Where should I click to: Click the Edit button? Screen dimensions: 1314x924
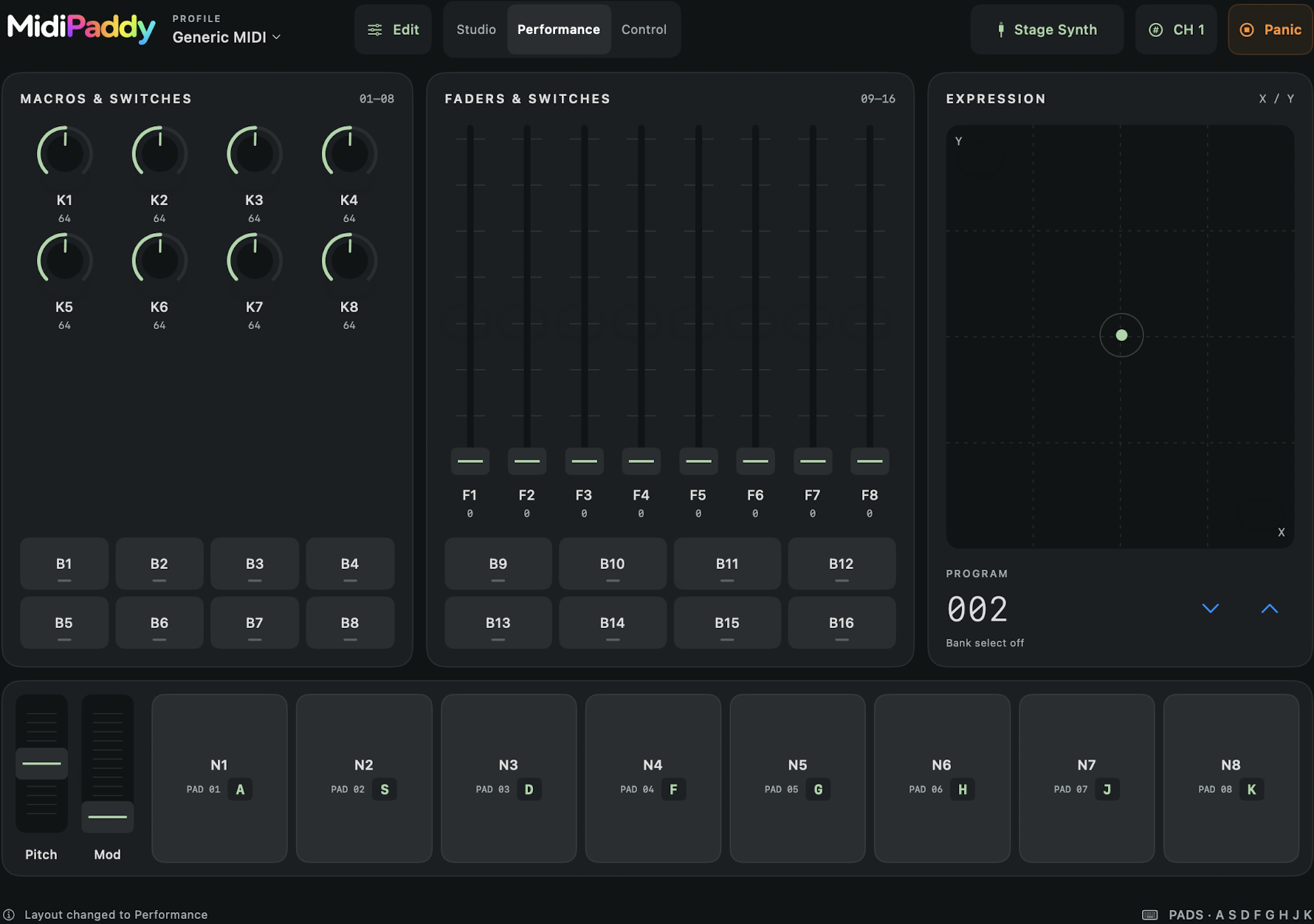pyautogui.click(x=393, y=30)
